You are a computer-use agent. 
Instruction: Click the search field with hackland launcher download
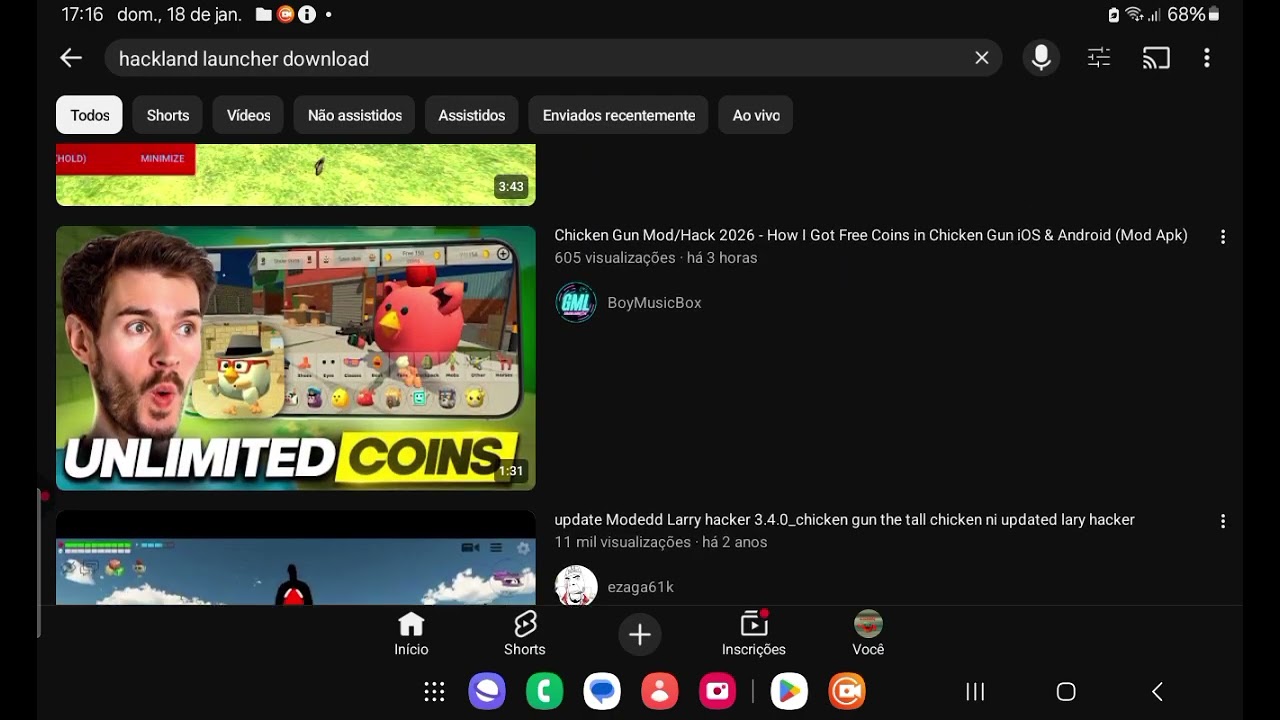553,58
